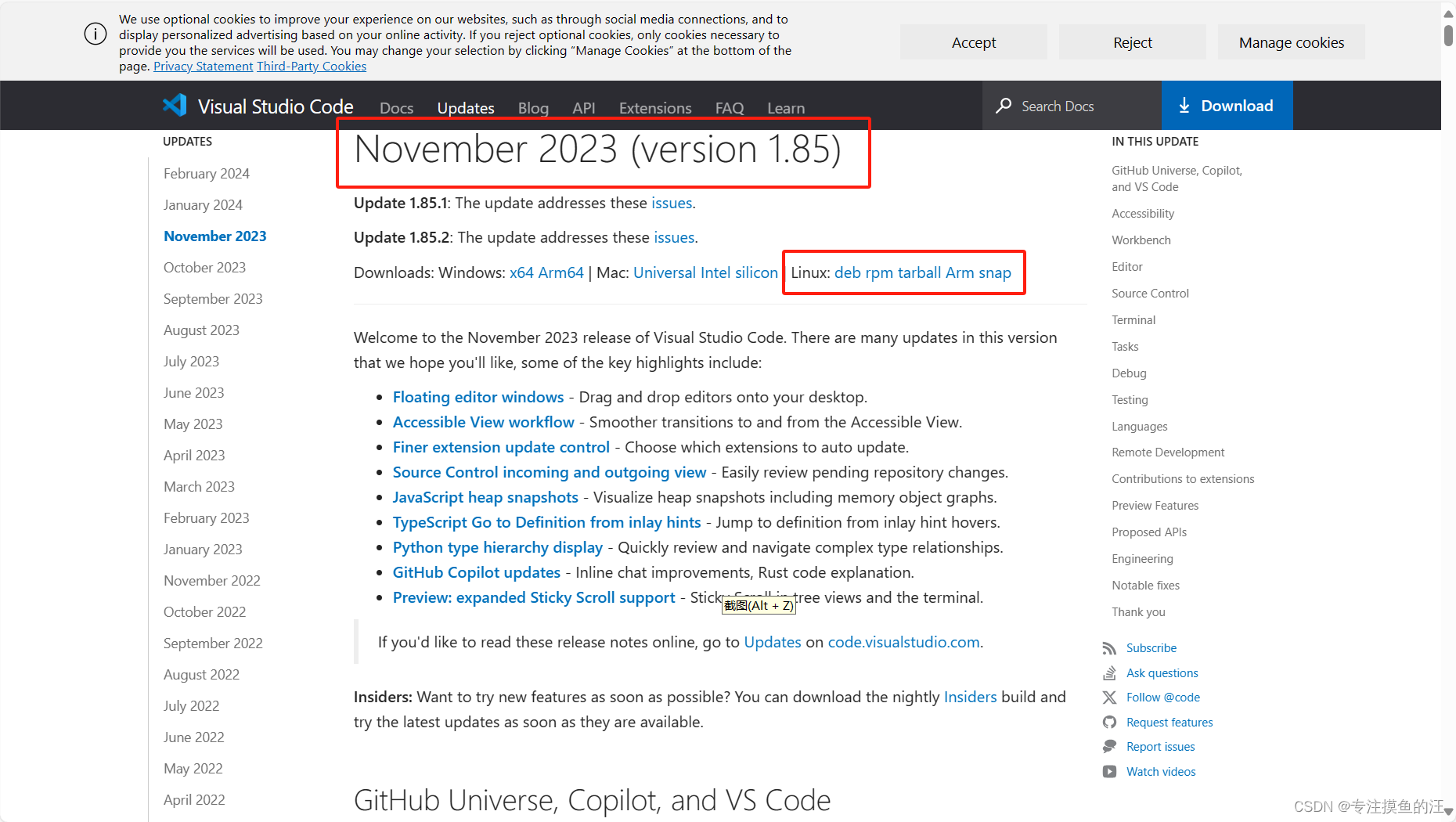The width and height of the screenshot is (1456, 822).
Task: Select October 2023 update in sidebar
Action: coord(204,268)
